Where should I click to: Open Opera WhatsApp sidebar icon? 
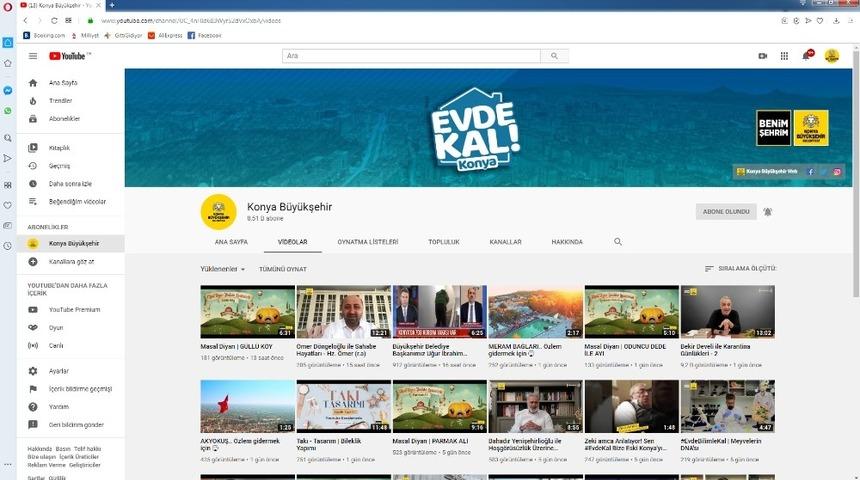[8, 111]
